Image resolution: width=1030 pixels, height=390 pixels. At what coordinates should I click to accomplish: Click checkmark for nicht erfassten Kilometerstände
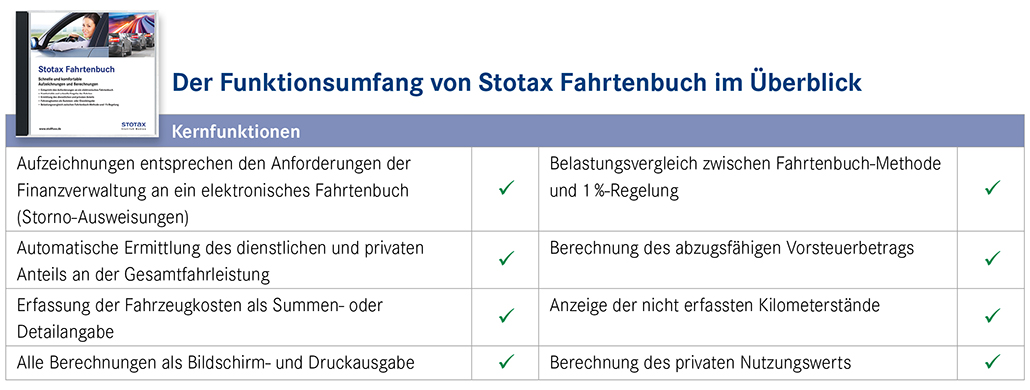click(x=992, y=316)
